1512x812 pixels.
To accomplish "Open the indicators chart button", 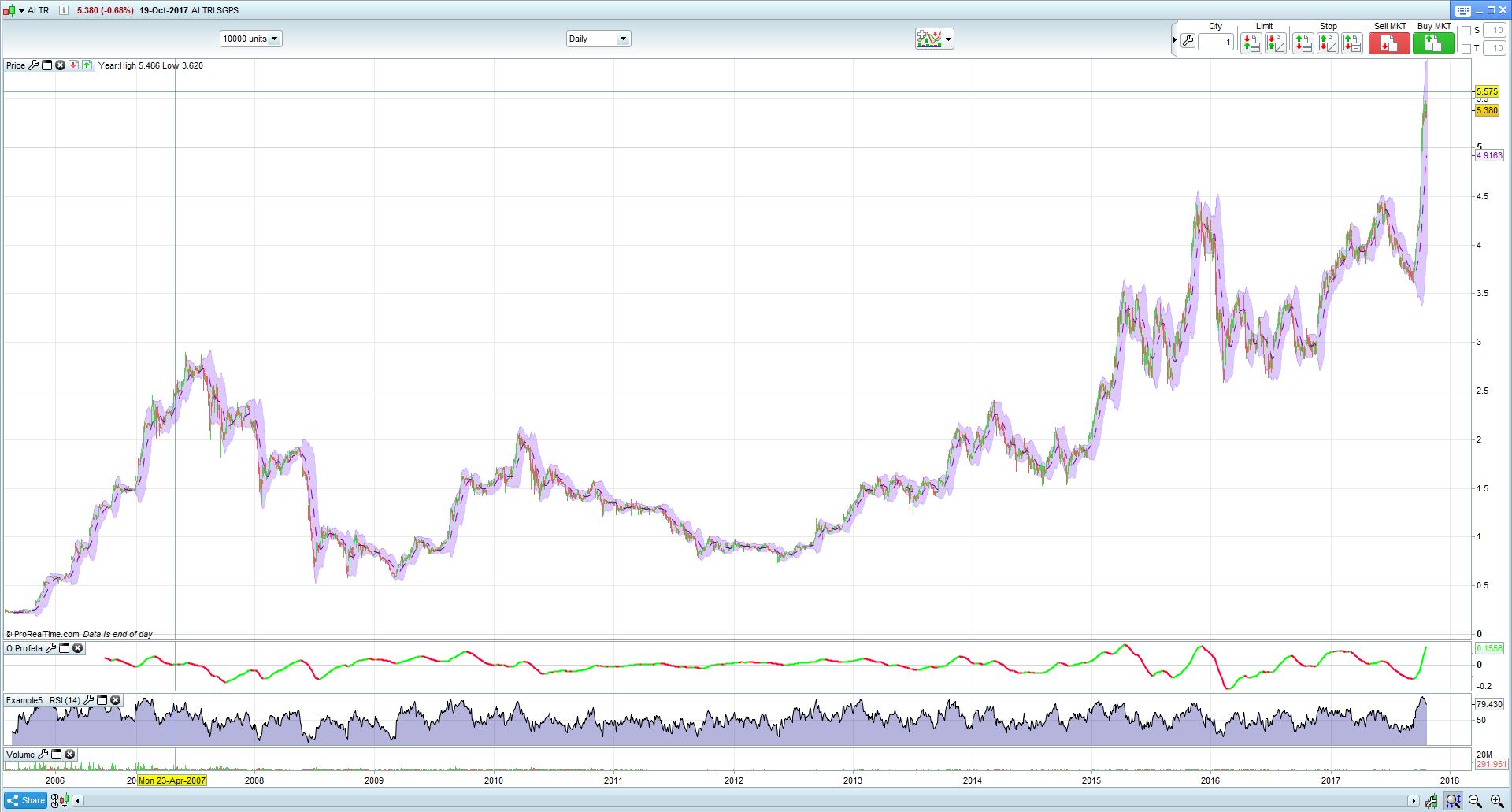I will point(929,39).
